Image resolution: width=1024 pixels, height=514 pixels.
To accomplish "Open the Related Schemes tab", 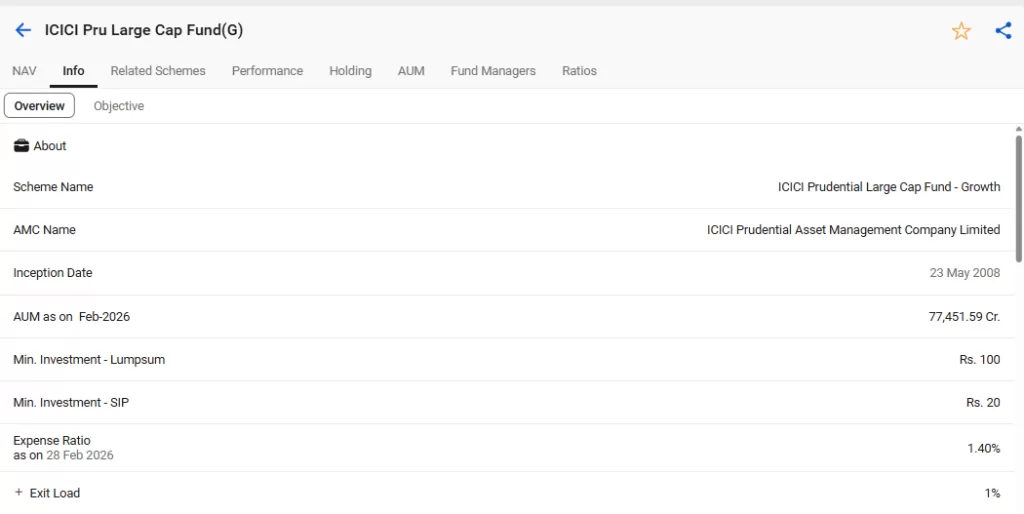I will (x=158, y=71).
